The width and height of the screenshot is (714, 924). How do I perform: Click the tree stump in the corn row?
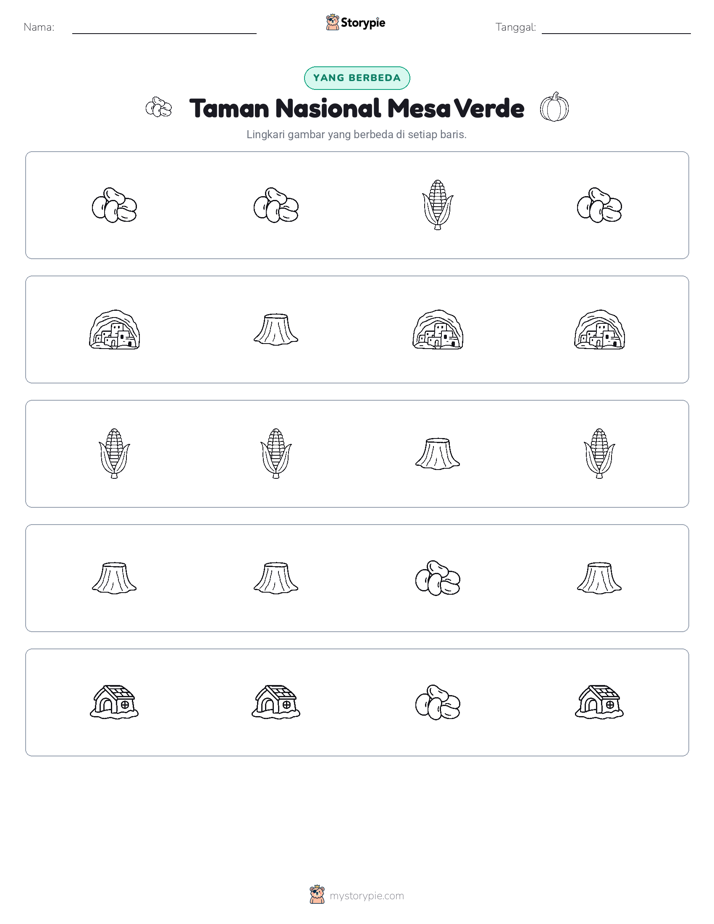click(x=437, y=454)
